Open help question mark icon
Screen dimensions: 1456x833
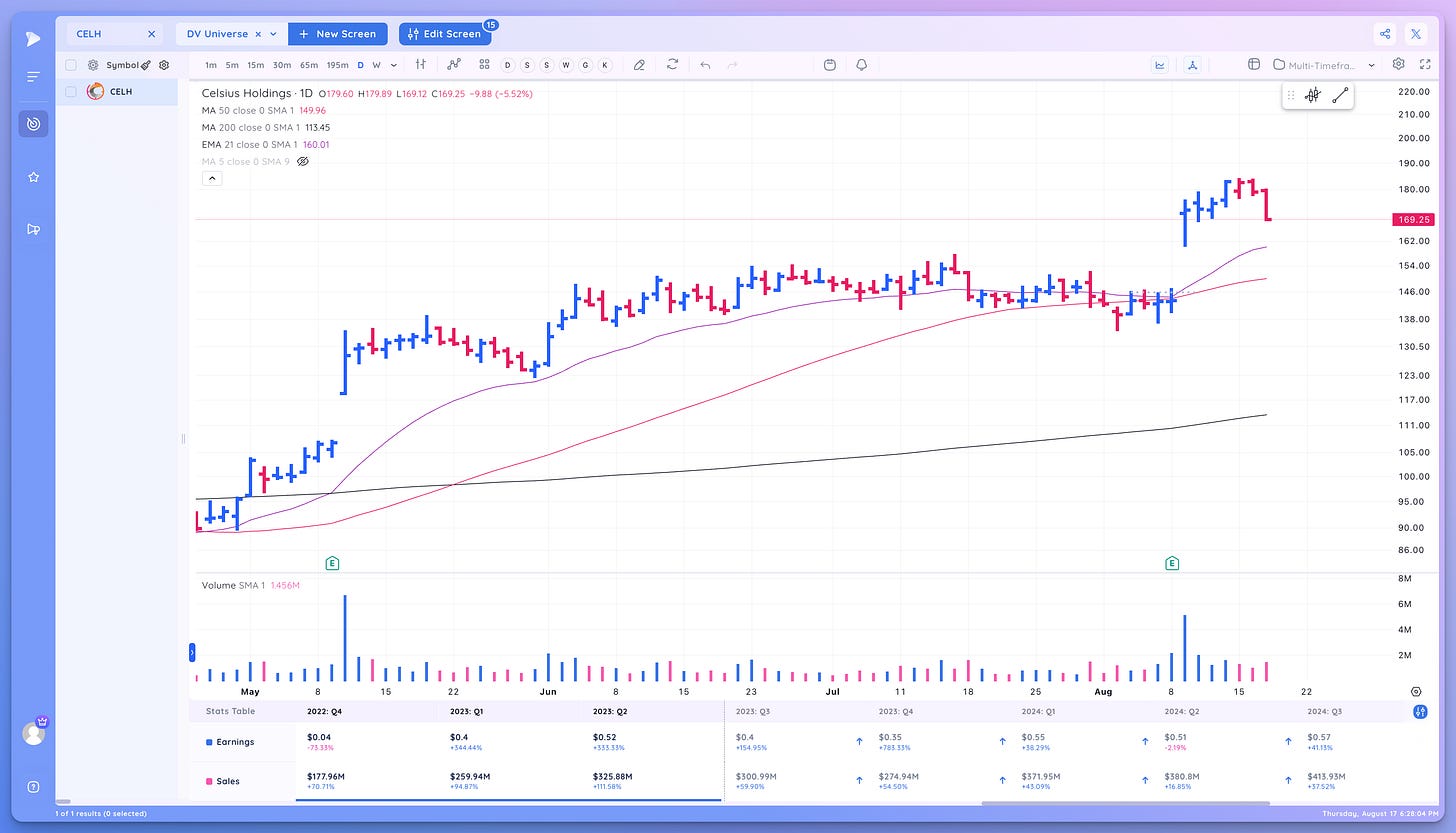point(33,786)
